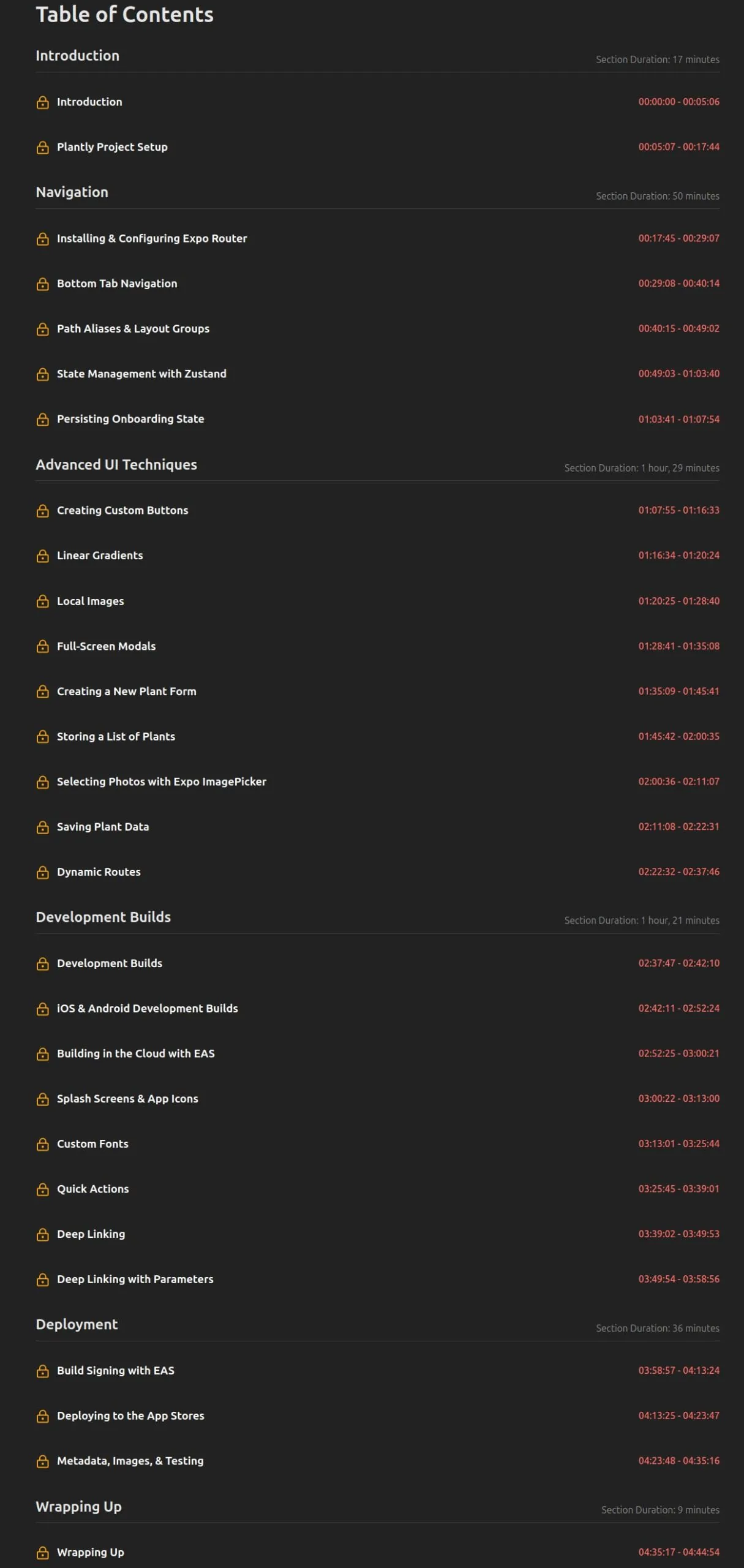Click timestamp 01:28:41 - 01:35:08 for Full-Screen Modals
Image resolution: width=744 pixels, height=1568 pixels.
(678, 646)
